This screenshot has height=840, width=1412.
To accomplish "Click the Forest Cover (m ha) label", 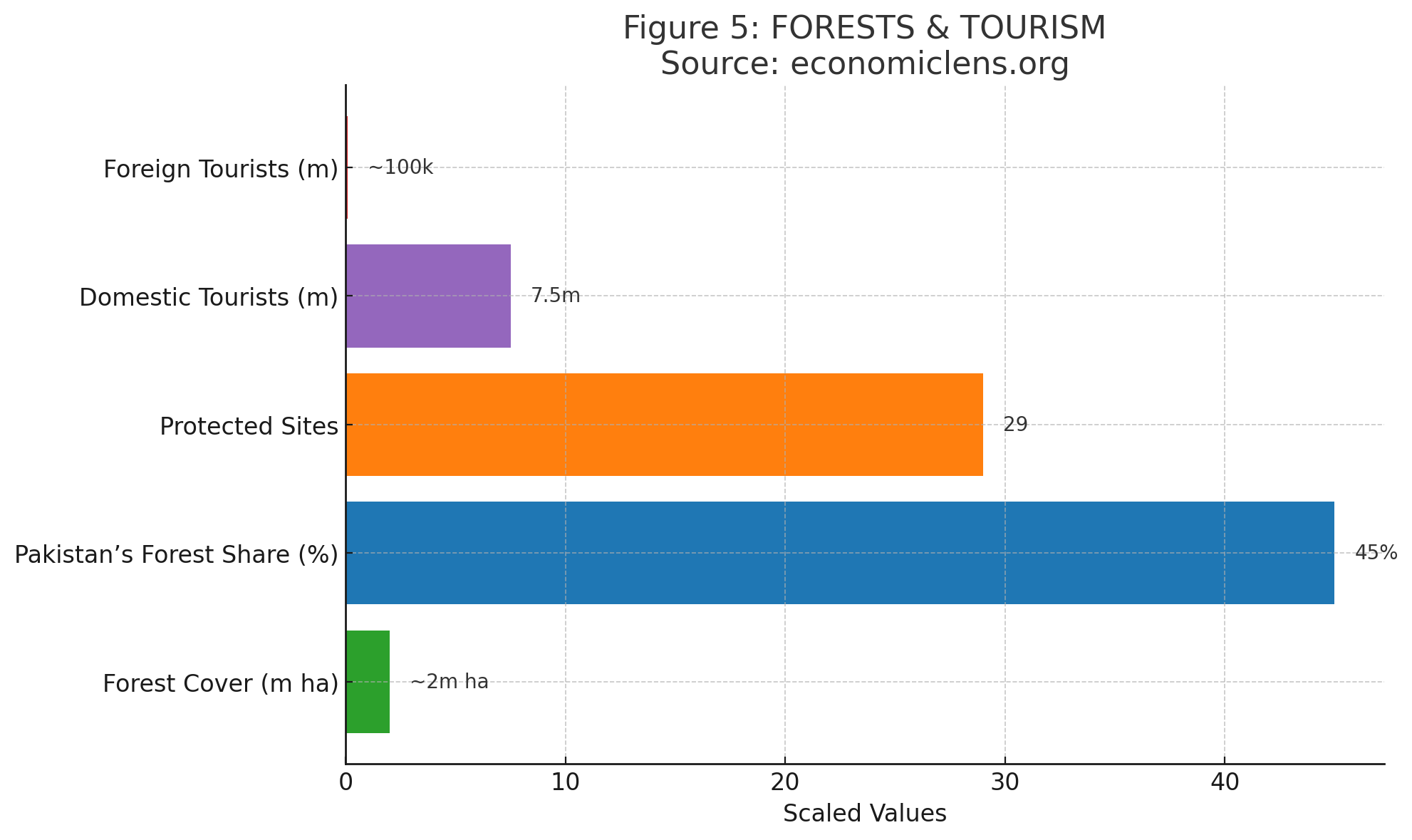I will pyautogui.click(x=220, y=683).
